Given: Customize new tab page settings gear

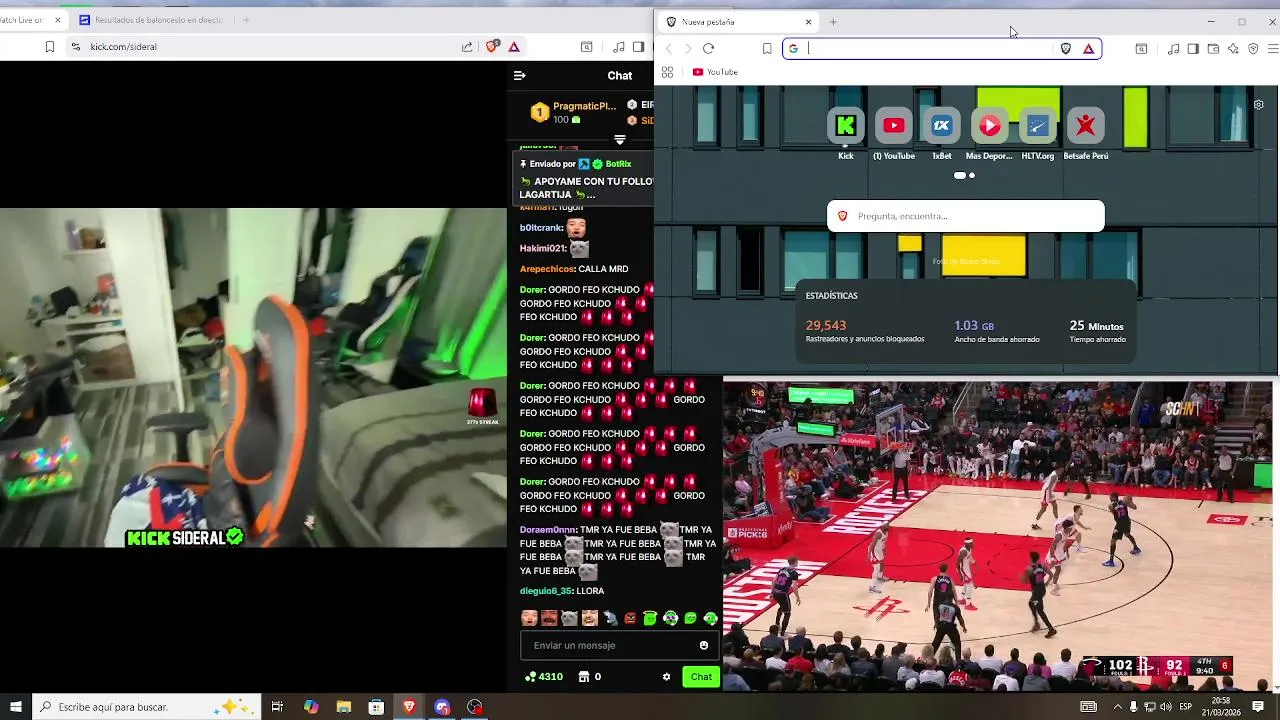Looking at the screenshot, I should pos(1259,104).
